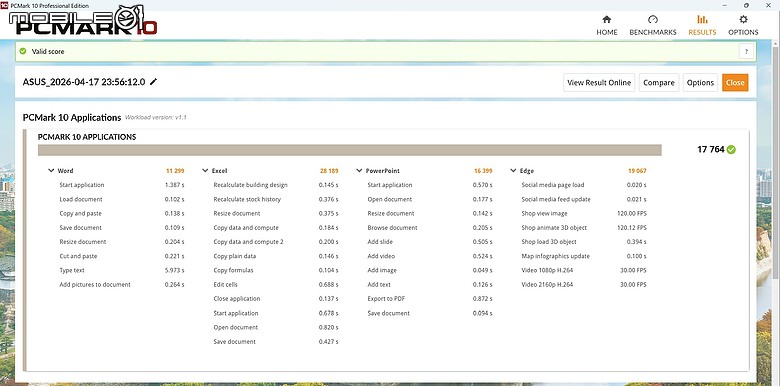Screen dimensions: 780x386
Task: Select 'Copy data and compute 2' row
Action: point(276,242)
